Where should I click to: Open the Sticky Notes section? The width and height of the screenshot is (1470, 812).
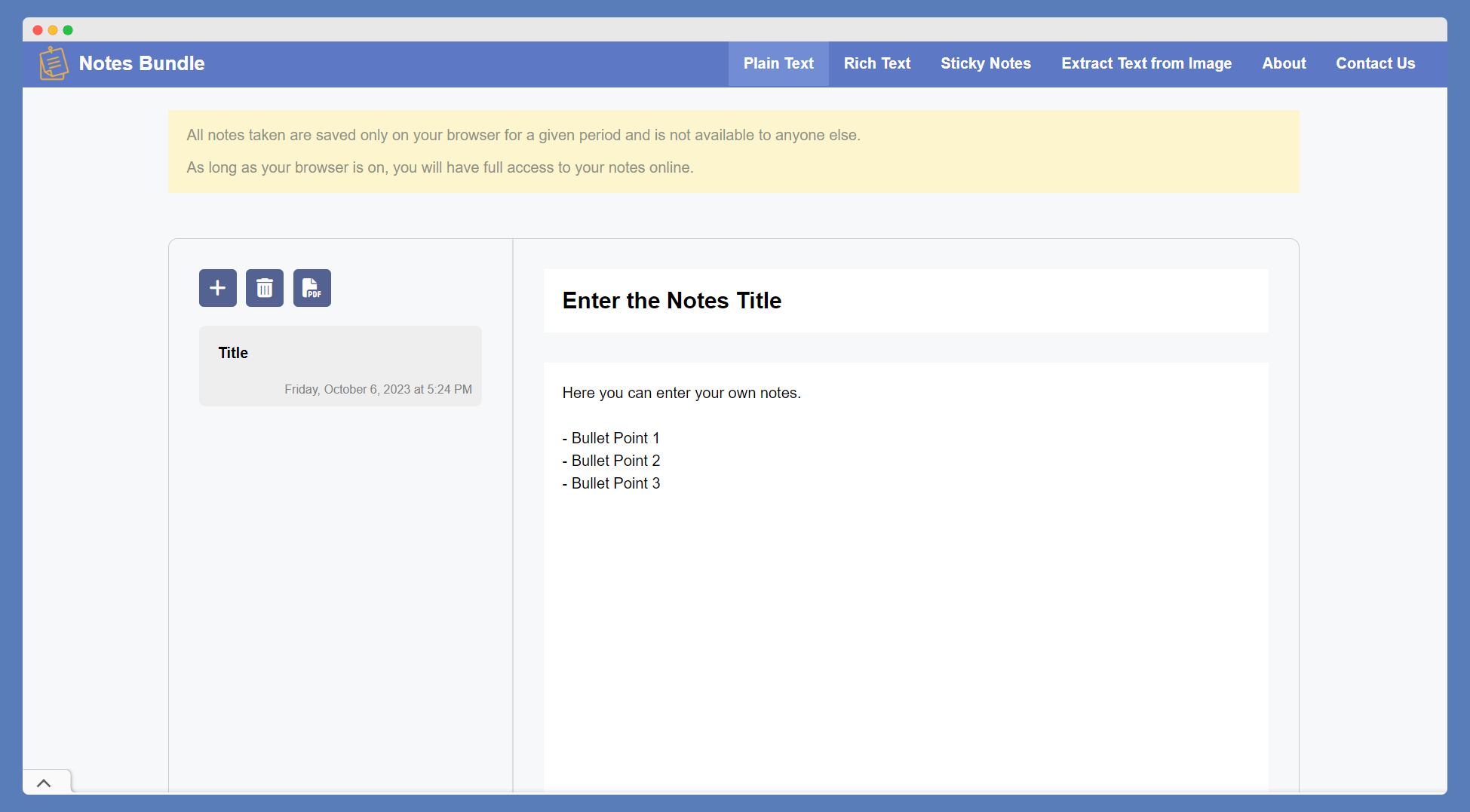click(x=985, y=63)
